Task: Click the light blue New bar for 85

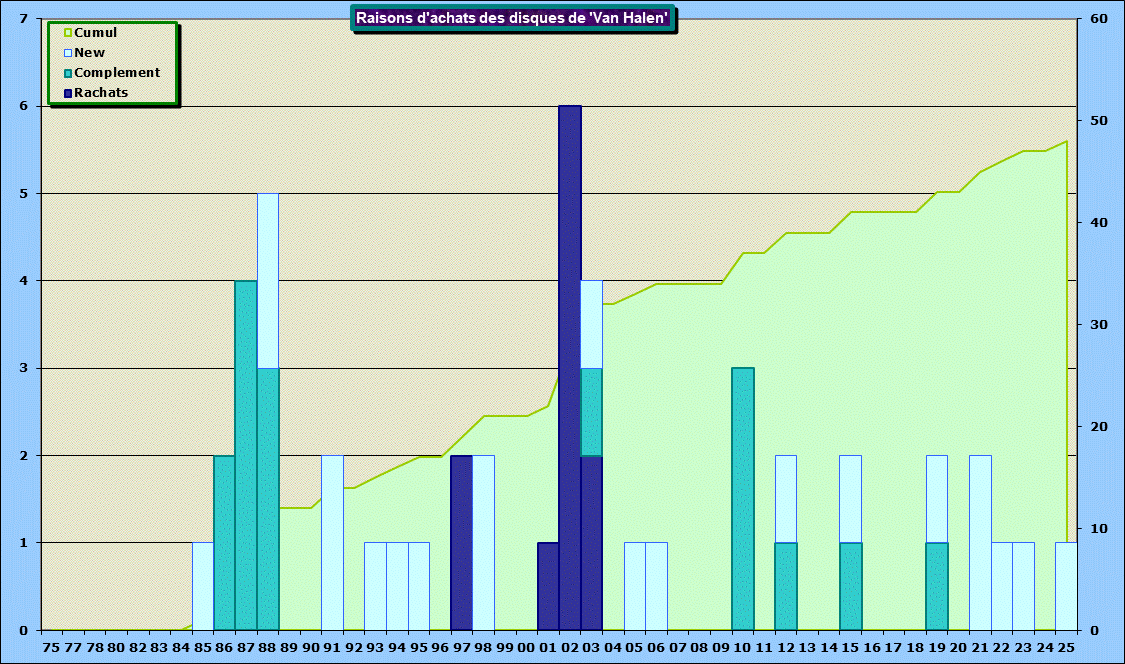Action: pos(203,586)
